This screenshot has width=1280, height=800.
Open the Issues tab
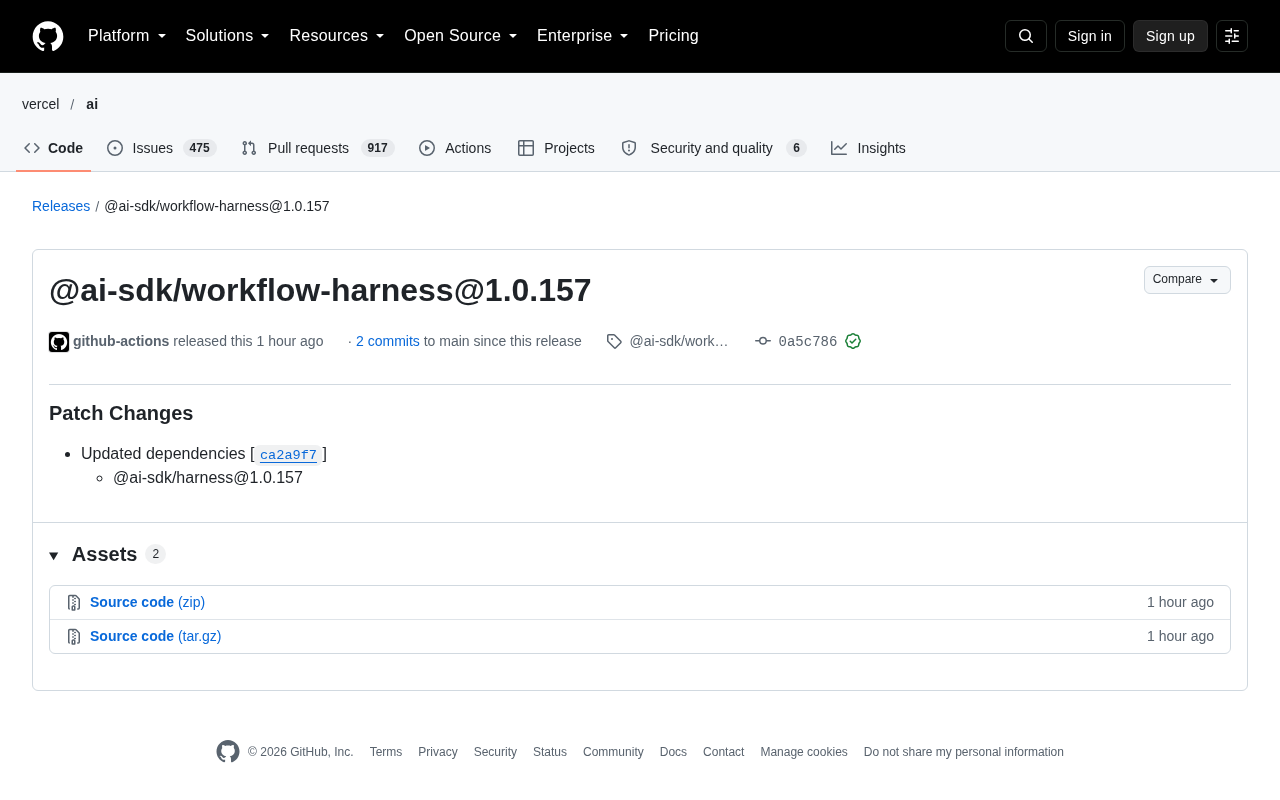point(161,148)
